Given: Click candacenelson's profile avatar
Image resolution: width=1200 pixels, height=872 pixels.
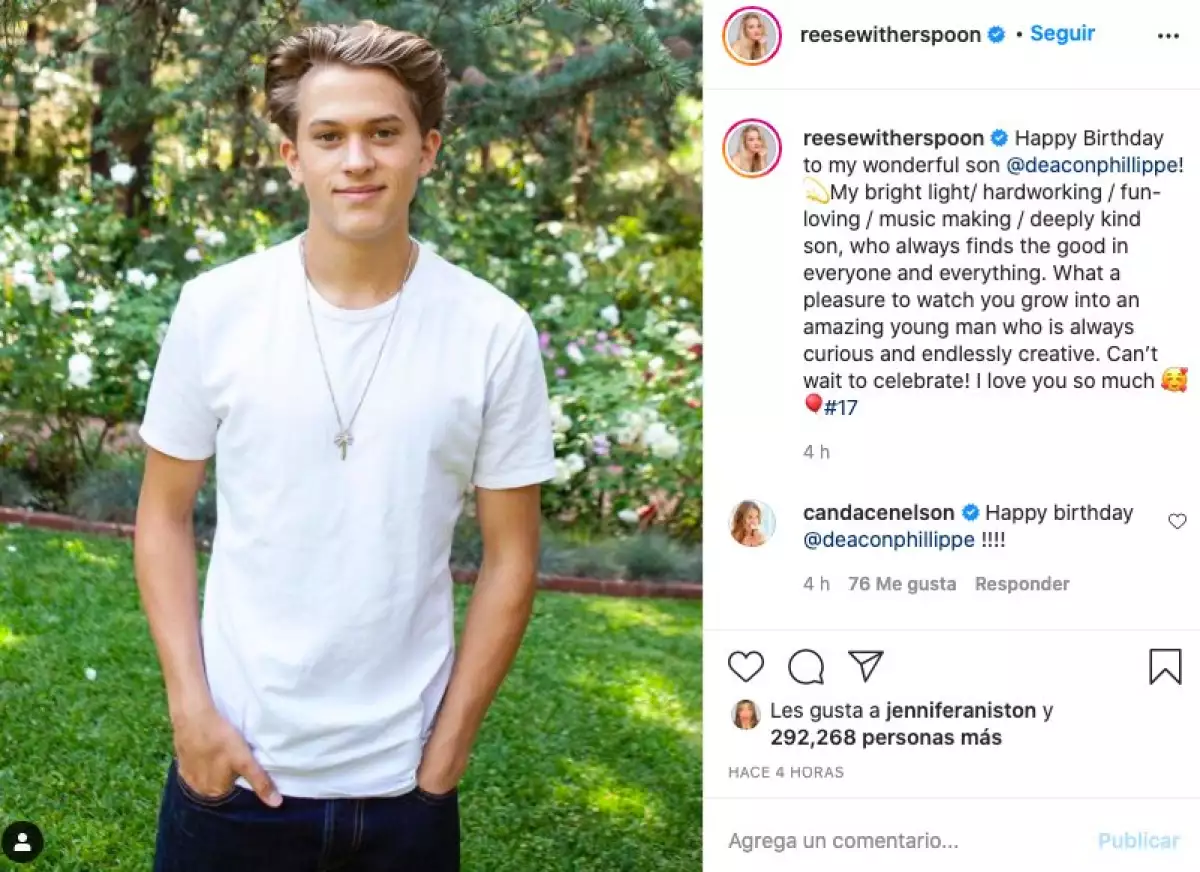Looking at the screenshot, I should [752, 522].
